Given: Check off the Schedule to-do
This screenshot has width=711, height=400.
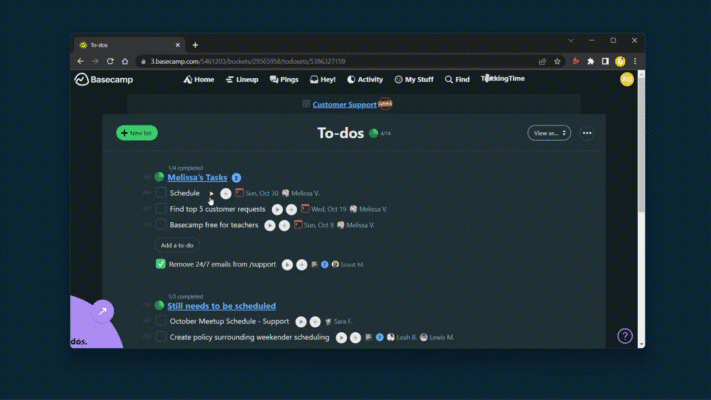Looking at the screenshot, I should 161,193.
